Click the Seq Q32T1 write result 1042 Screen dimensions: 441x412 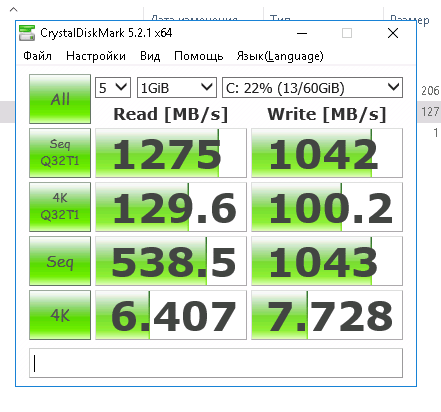click(x=327, y=153)
